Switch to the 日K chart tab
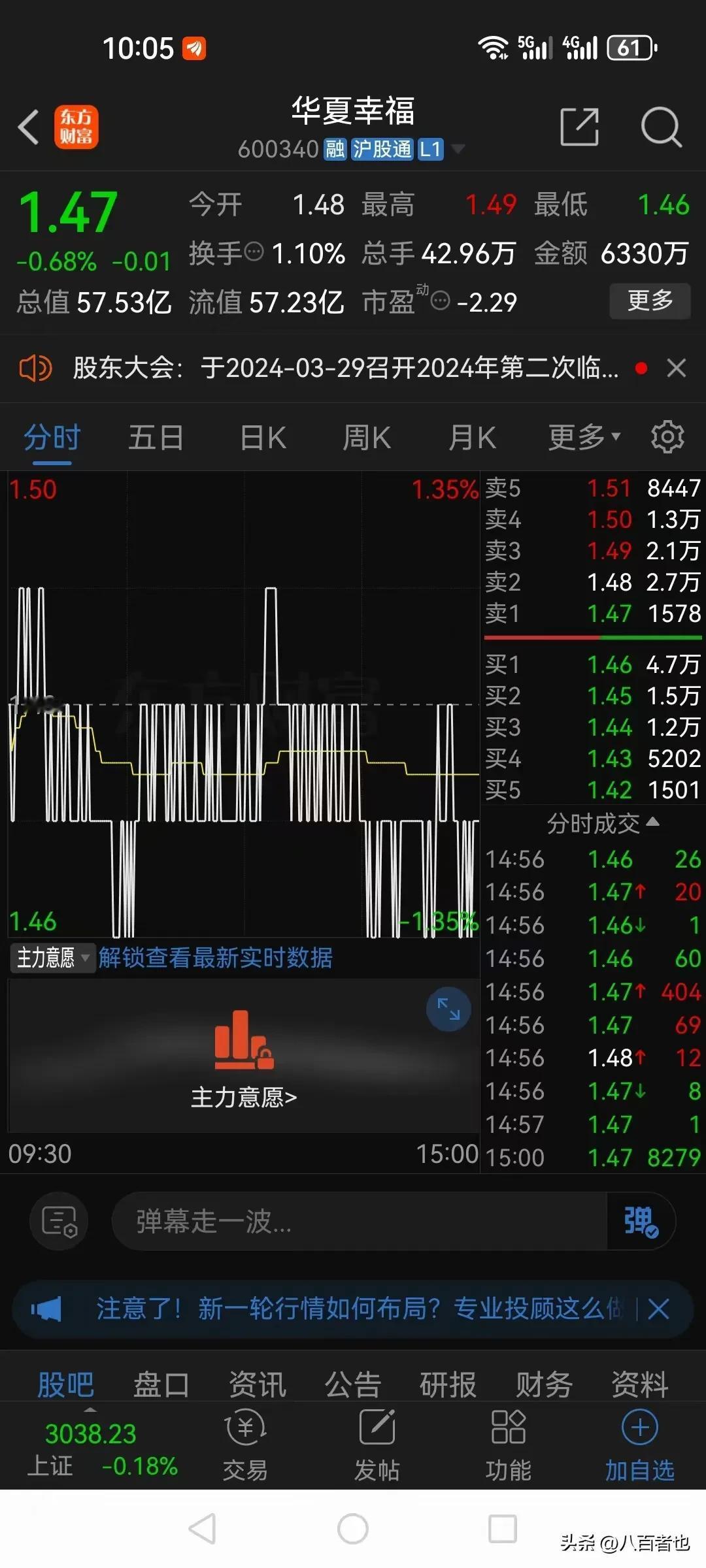 point(263,438)
